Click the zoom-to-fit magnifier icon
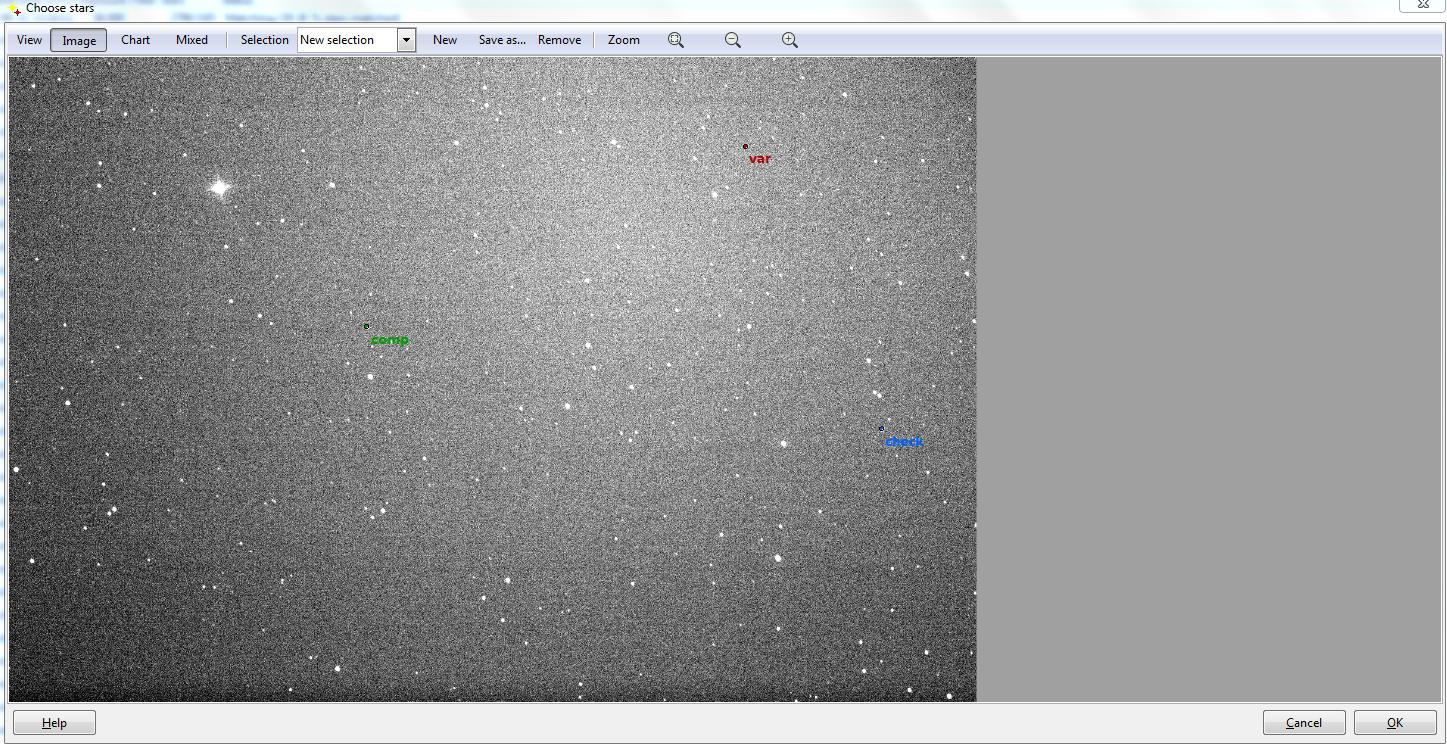The height and width of the screenshot is (744, 1447). pos(676,40)
